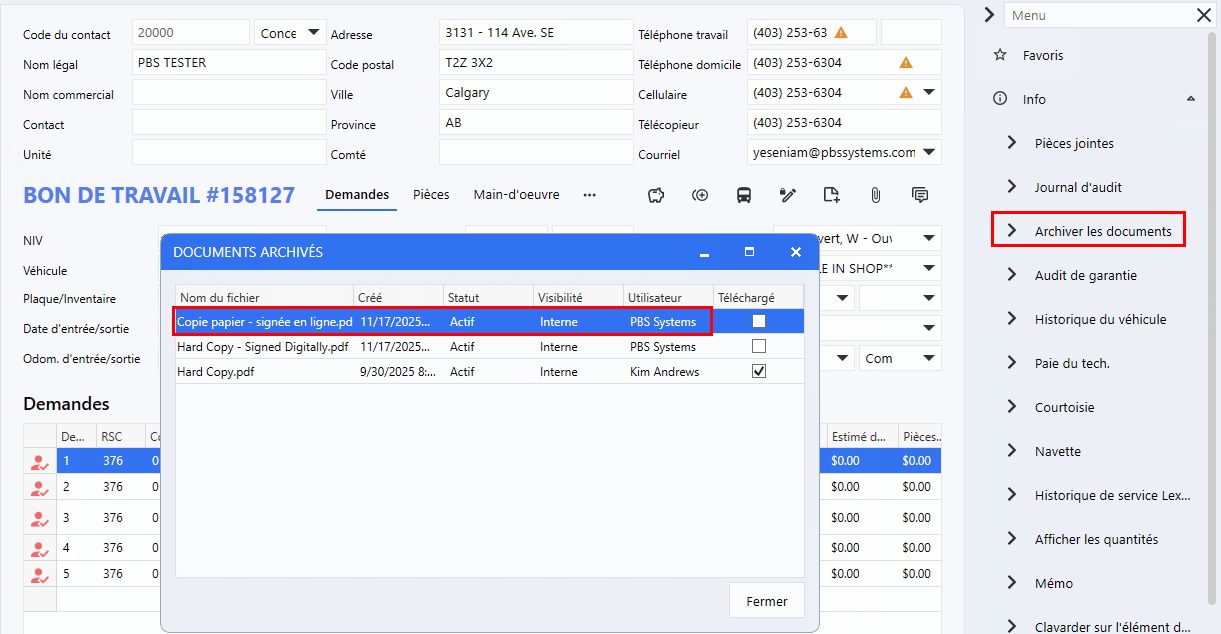1221x634 pixels.
Task: Collapse the Info section in the menu
Action: (1190, 99)
